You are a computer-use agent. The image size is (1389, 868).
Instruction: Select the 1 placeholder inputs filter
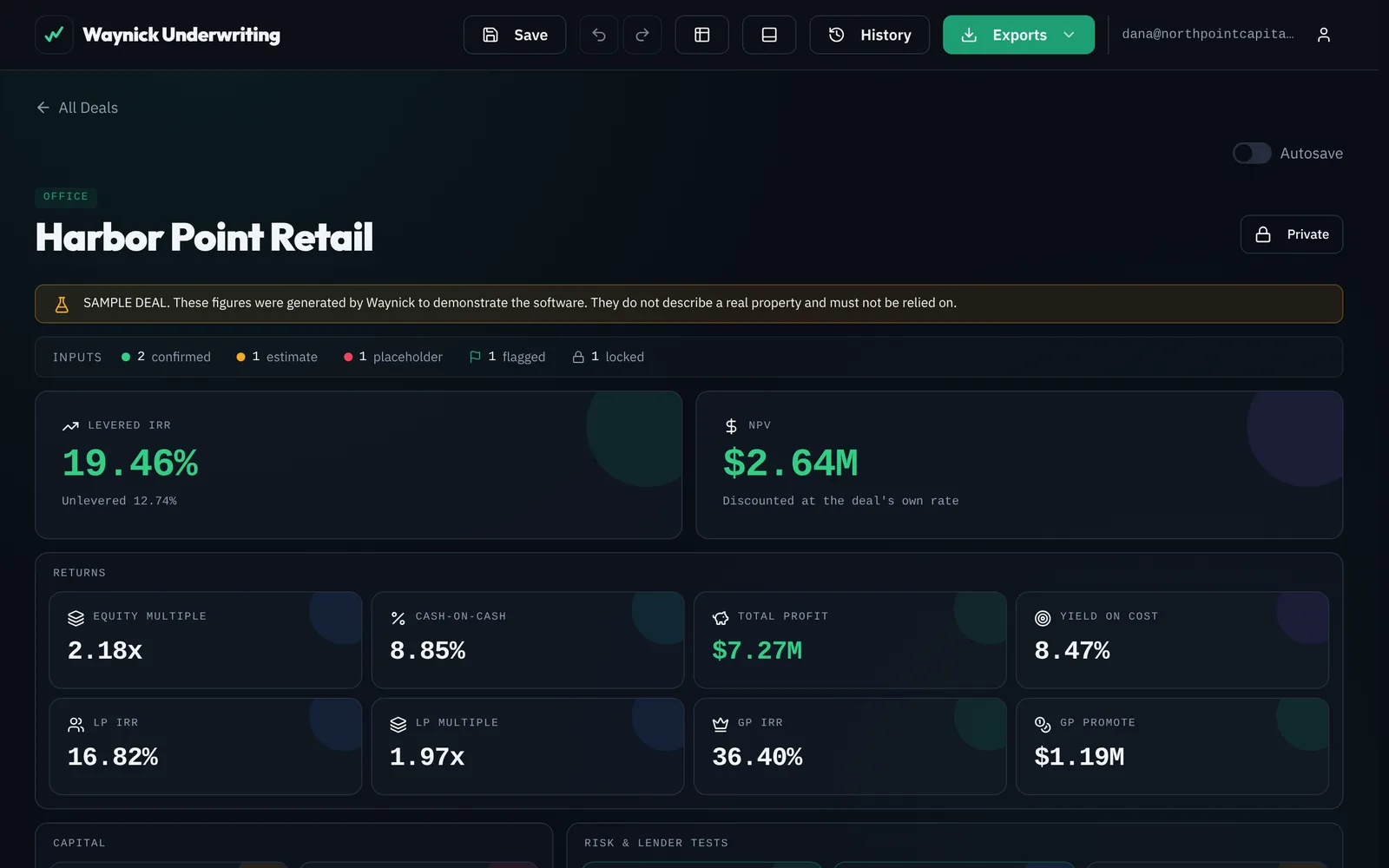coord(392,357)
